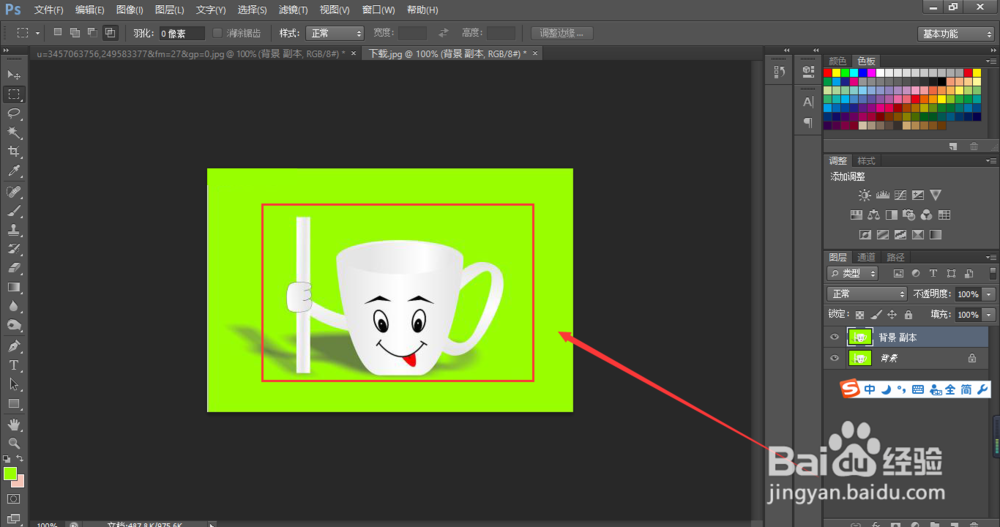Switch to the 颜色 color tab
Screen dimensions: 1000x527
[837, 61]
